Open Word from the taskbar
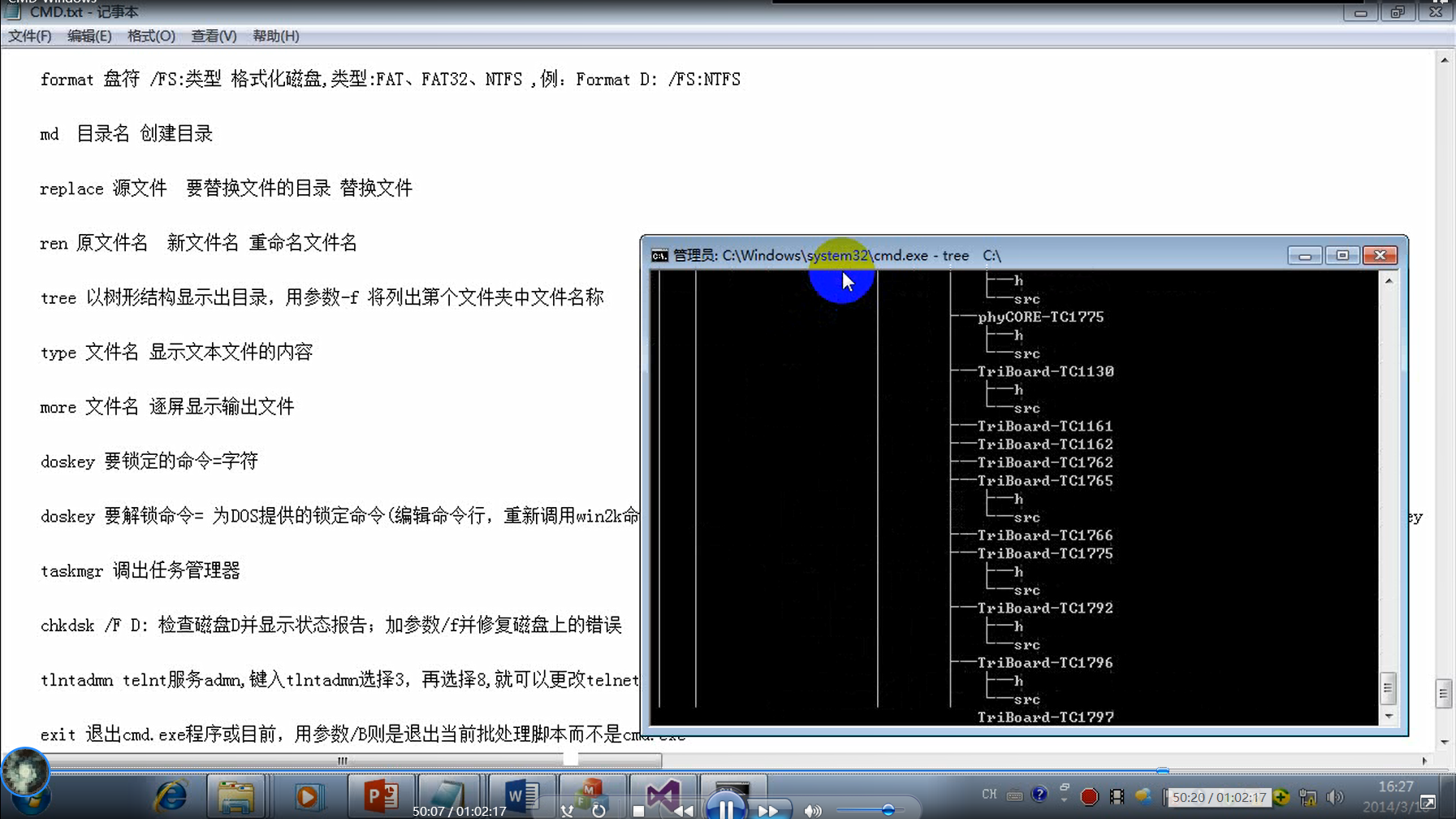 [521, 797]
